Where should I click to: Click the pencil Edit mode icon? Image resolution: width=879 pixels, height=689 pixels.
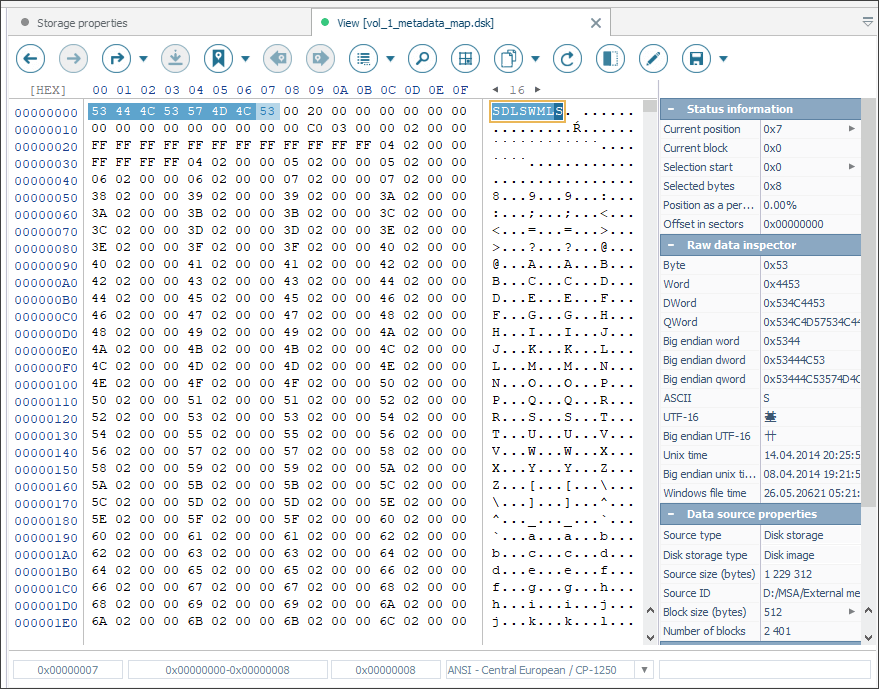click(x=653, y=59)
